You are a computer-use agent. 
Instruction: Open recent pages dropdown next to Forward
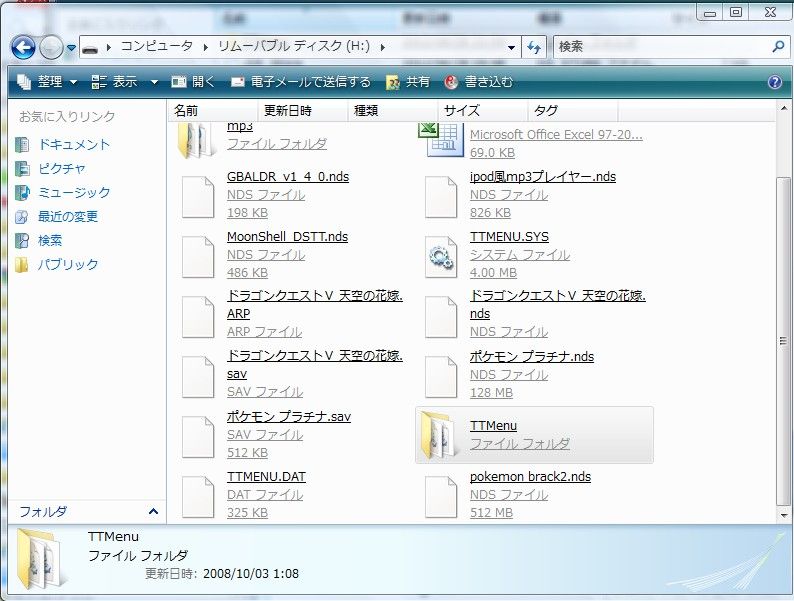pyautogui.click(x=71, y=48)
